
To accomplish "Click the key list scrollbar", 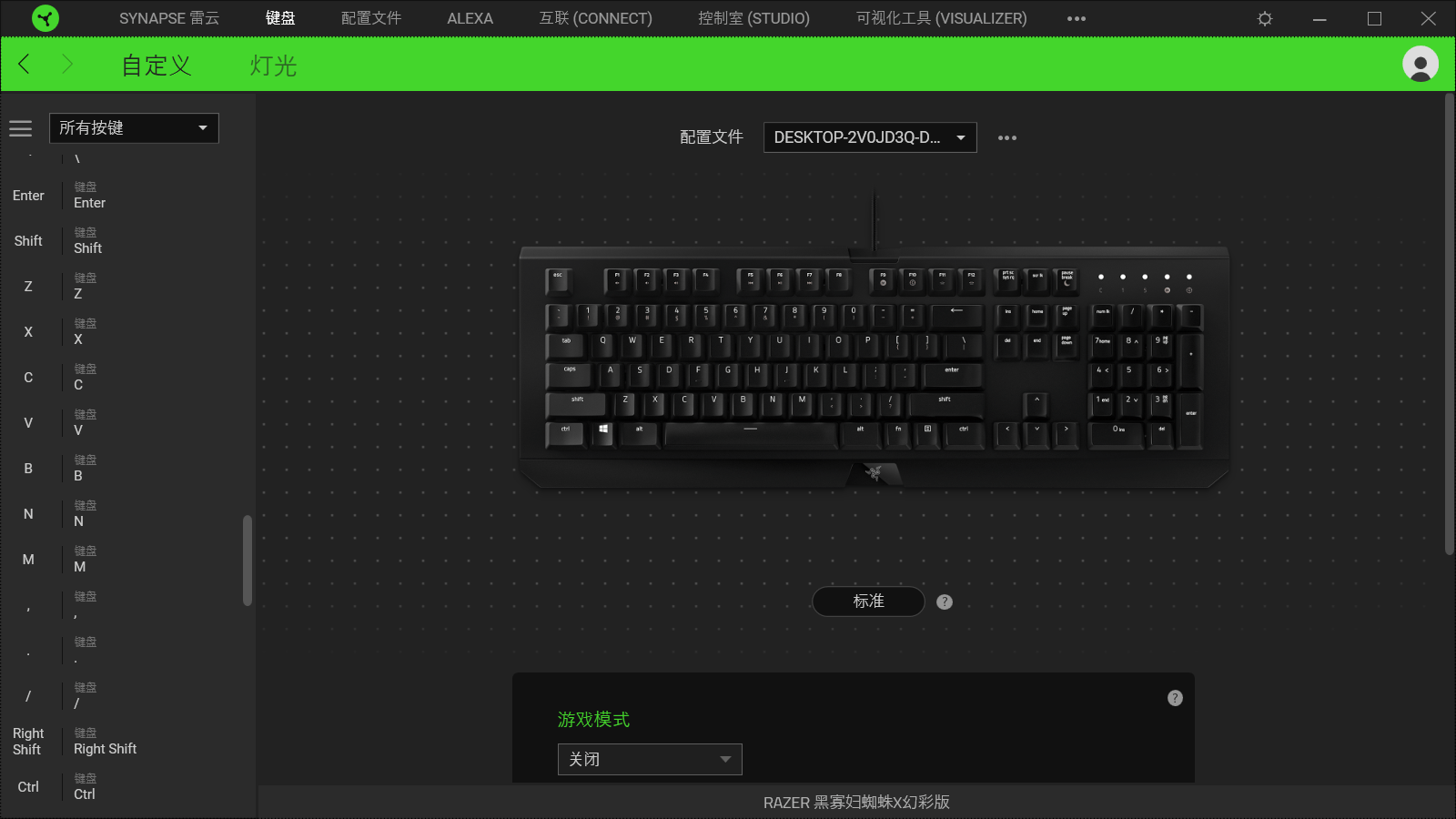I will point(247,561).
